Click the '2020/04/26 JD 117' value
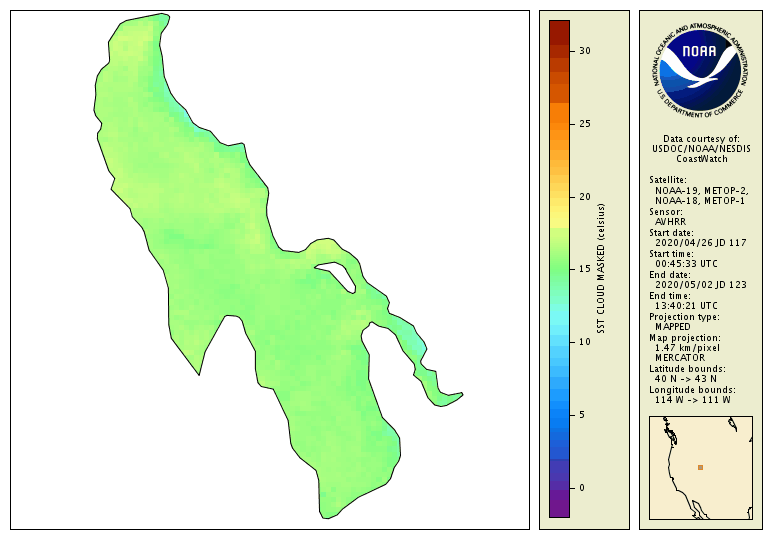The height and width of the screenshot is (539, 772). pyautogui.click(x=701, y=243)
